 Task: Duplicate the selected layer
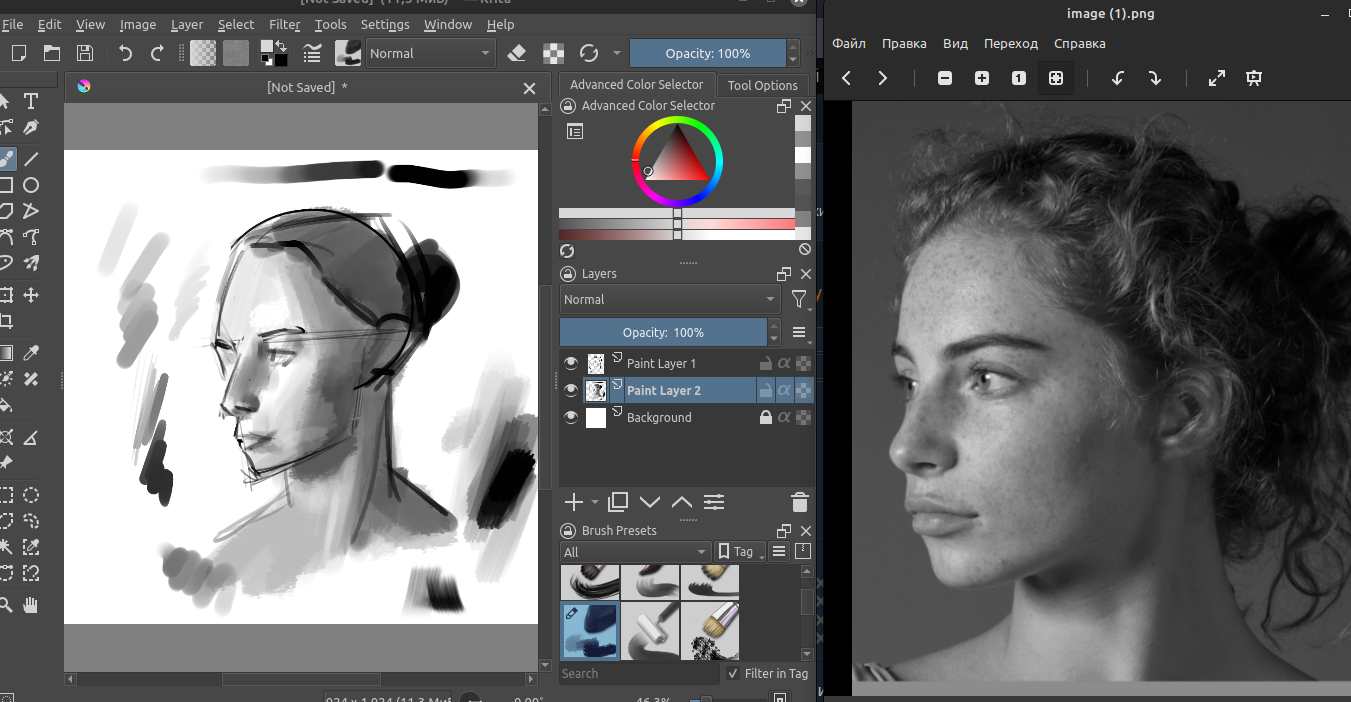[x=618, y=502]
